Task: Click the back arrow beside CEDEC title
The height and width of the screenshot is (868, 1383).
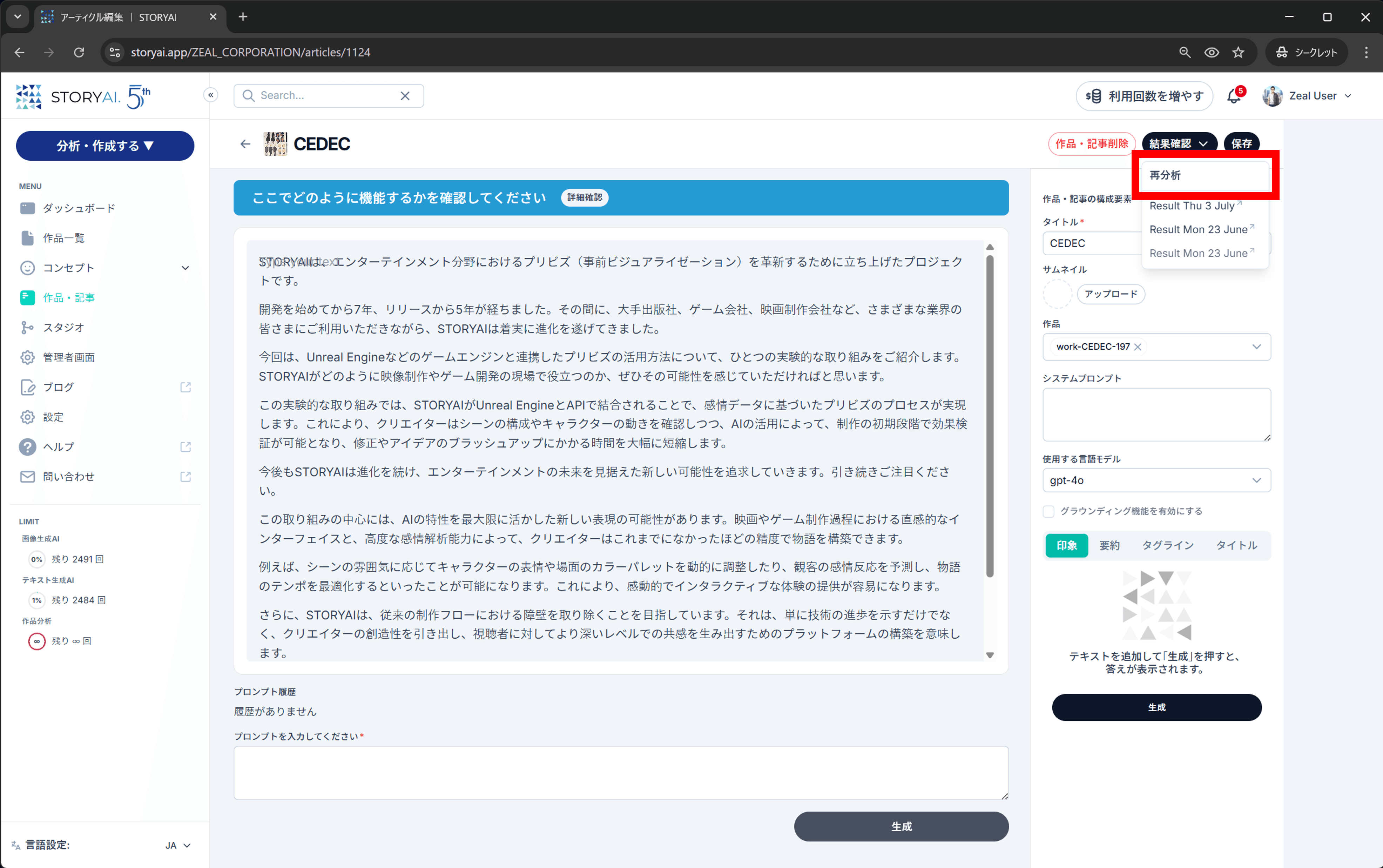Action: (x=245, y=143)
